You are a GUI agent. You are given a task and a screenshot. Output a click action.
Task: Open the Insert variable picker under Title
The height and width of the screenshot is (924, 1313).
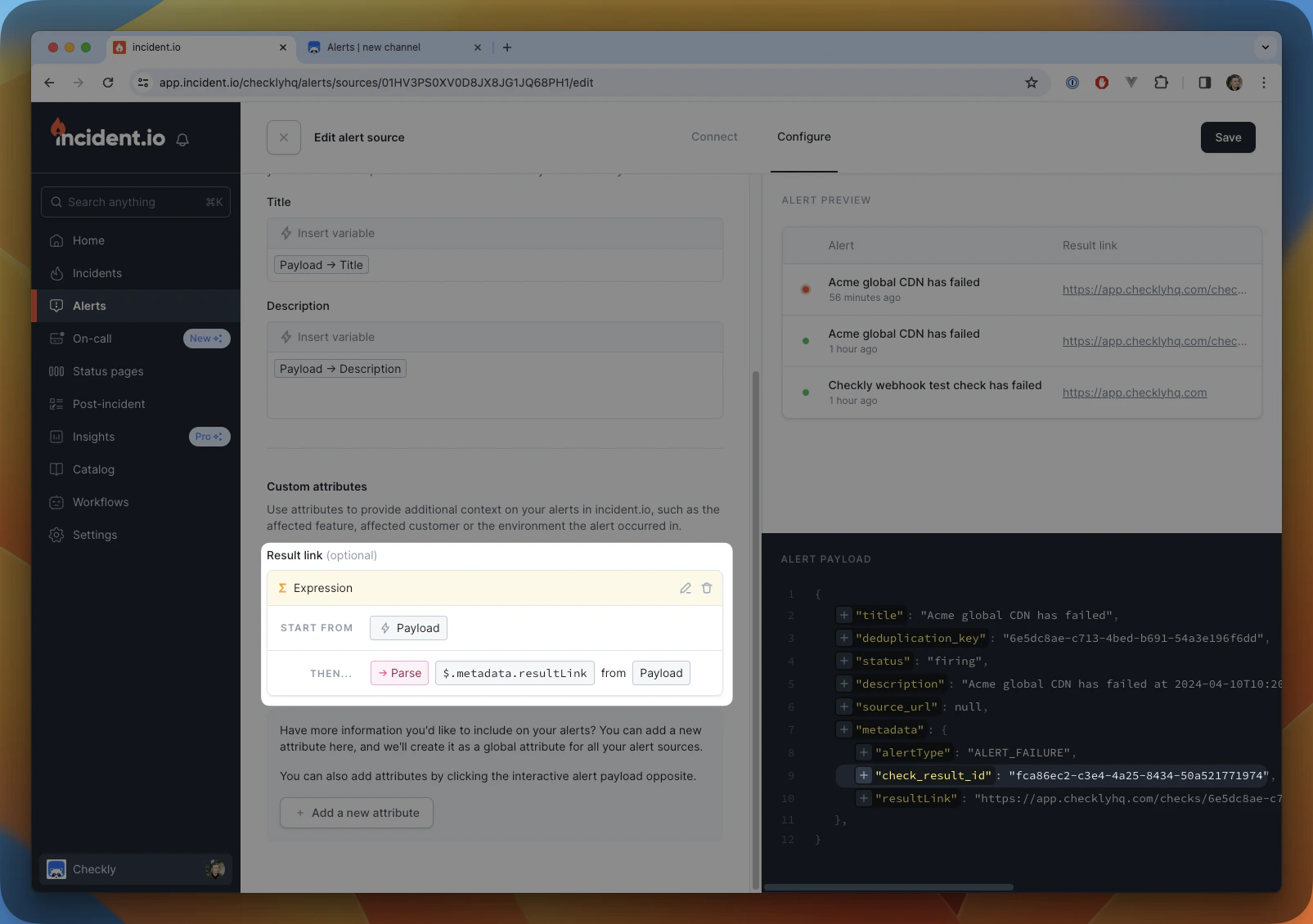(x=335, y=233)
